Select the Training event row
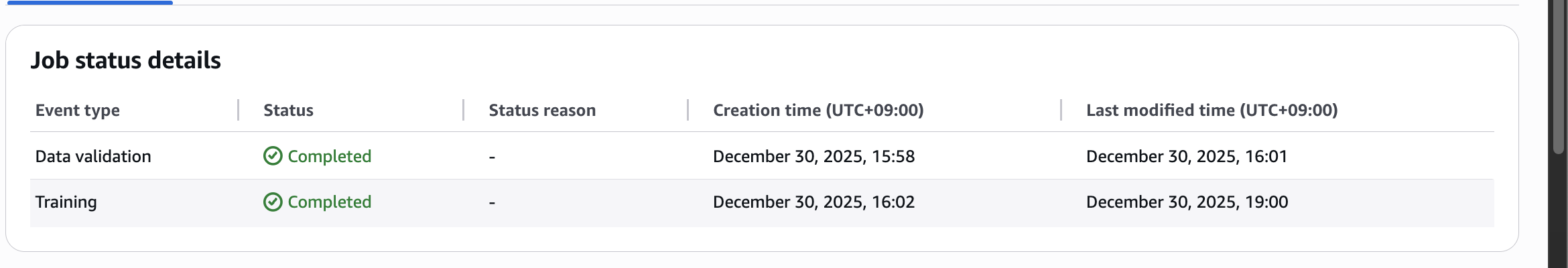This screenshot has height=268, width=1568. click(66, 202)
